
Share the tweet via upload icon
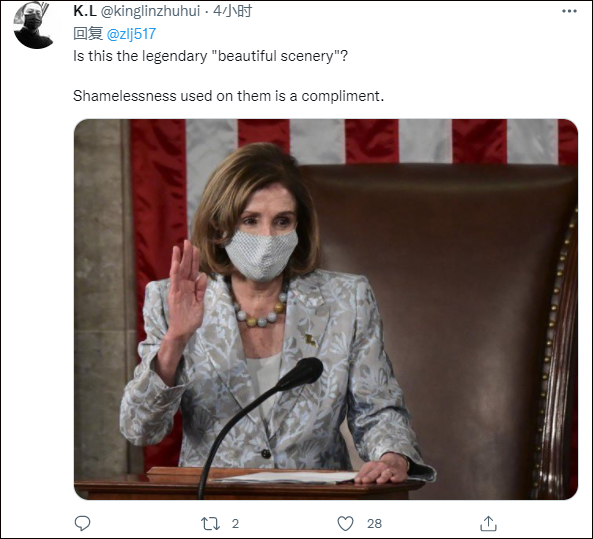coord(488,523)
